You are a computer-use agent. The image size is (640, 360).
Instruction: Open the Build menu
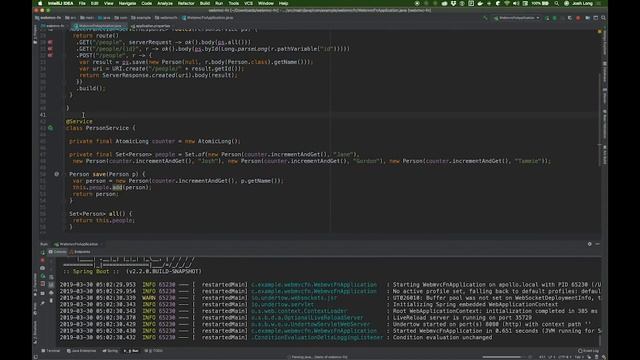[x=205, y=3]
